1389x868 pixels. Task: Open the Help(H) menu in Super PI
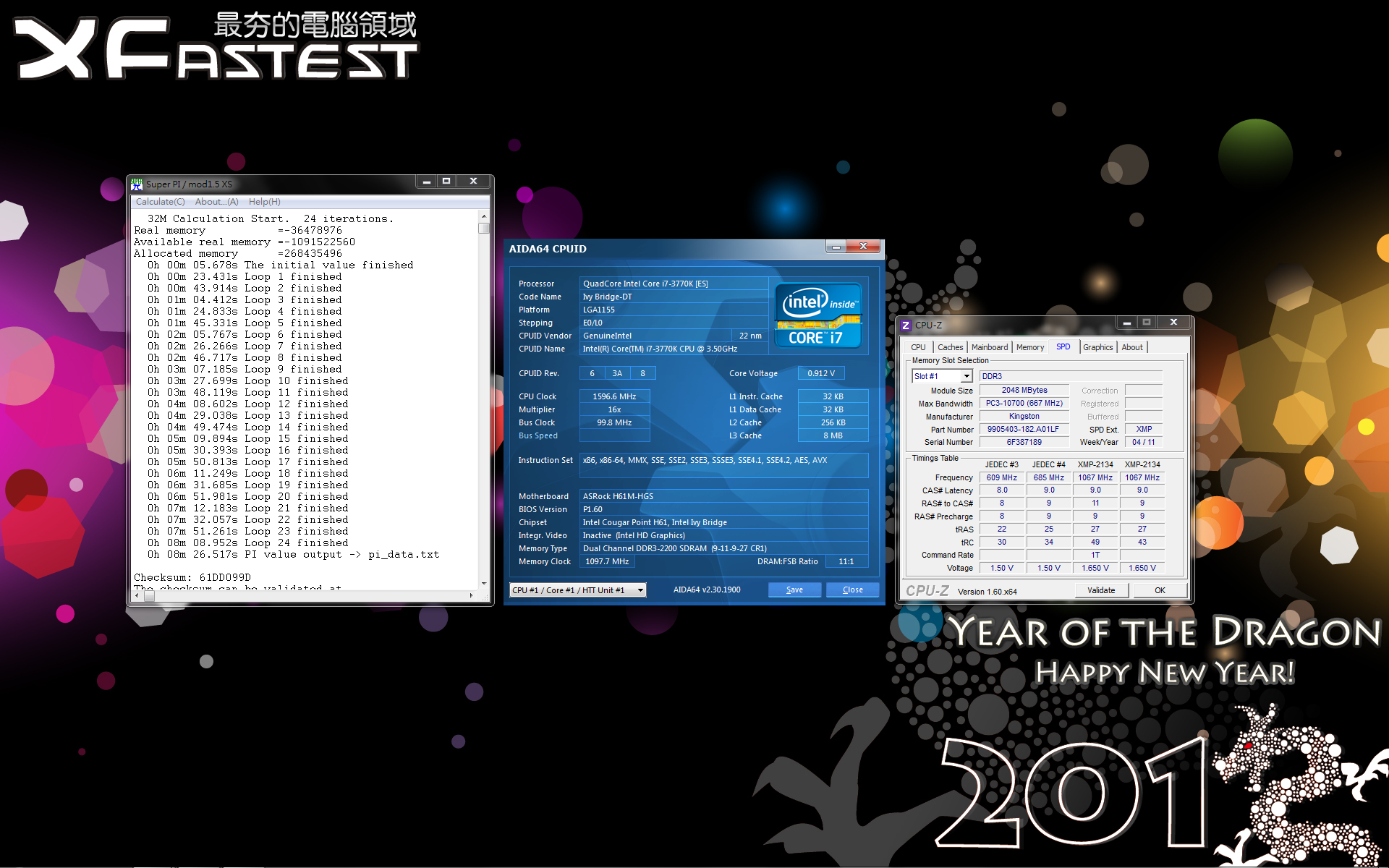264,202
